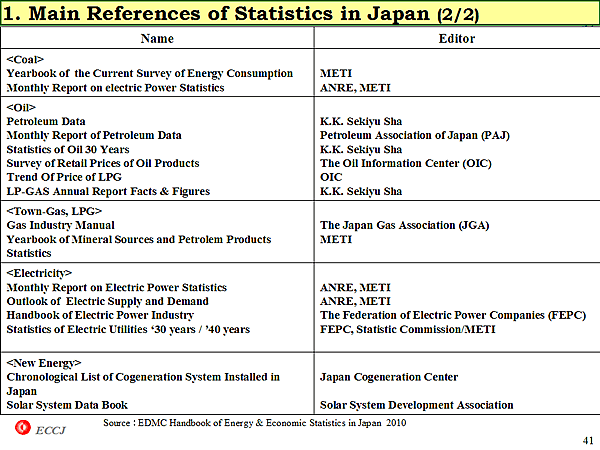This screenshot has height=450, width=600.
Task: Click 'Petroleum Association of Japan (PAJ)'
Action: (x=414, y=135)
